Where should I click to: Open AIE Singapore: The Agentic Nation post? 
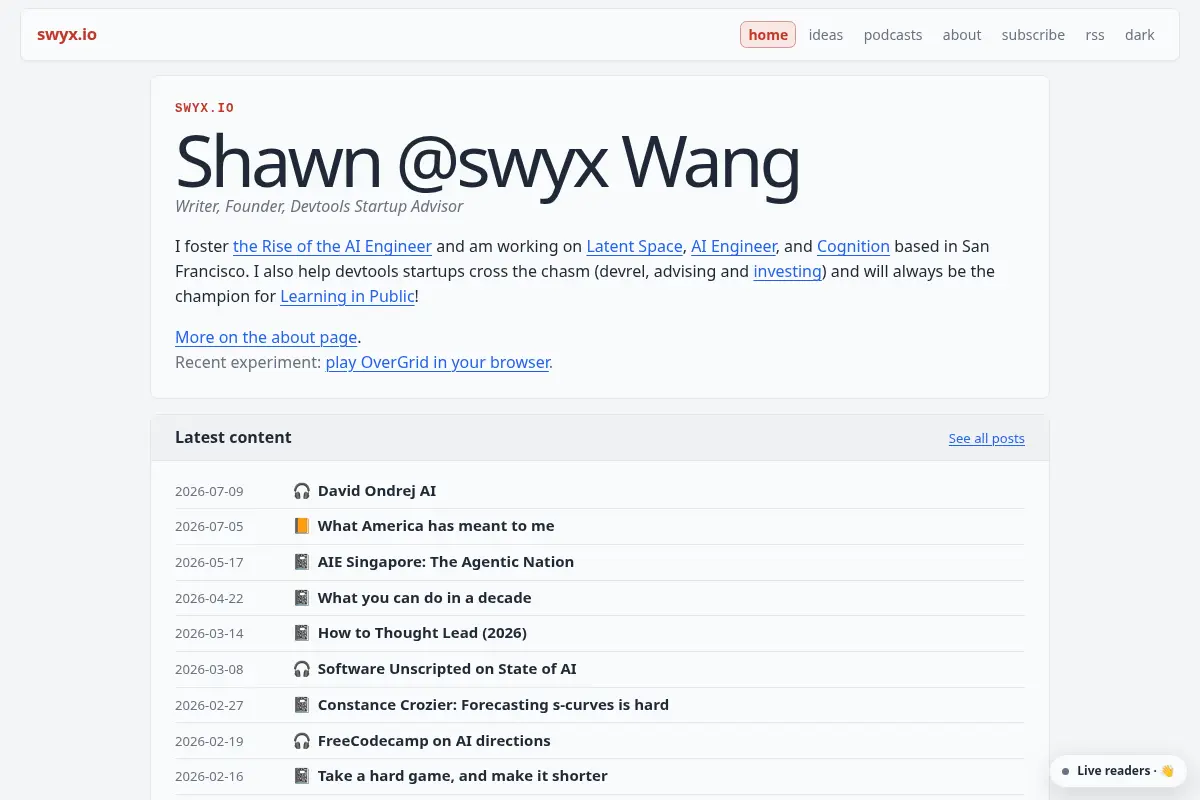[x=446, y=562]
